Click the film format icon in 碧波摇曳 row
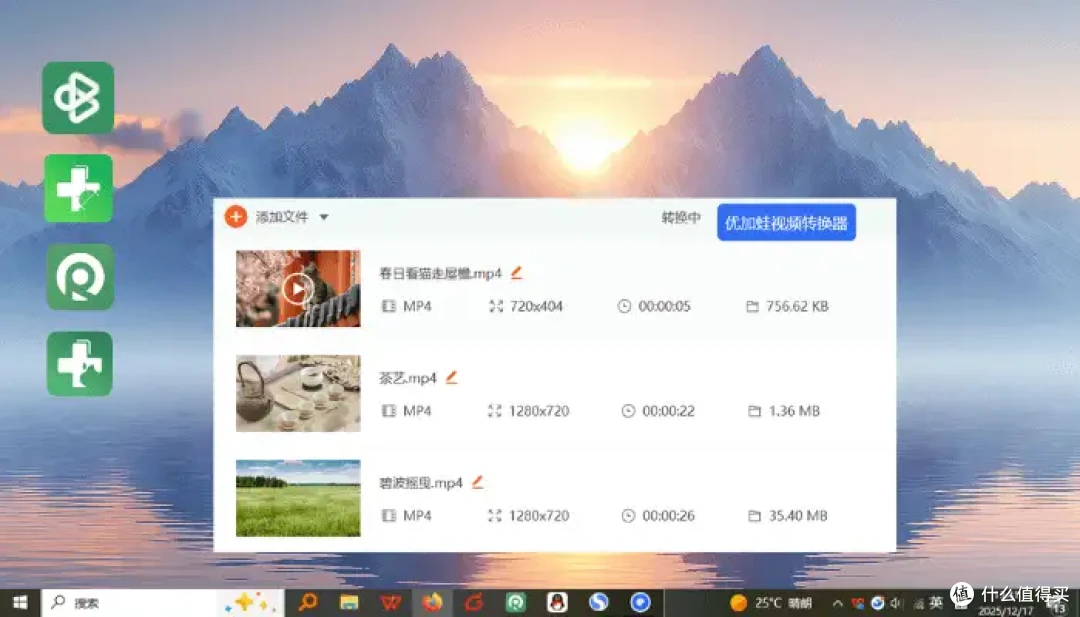This screenshot has height=617, width=1080. tap(388, 515)
